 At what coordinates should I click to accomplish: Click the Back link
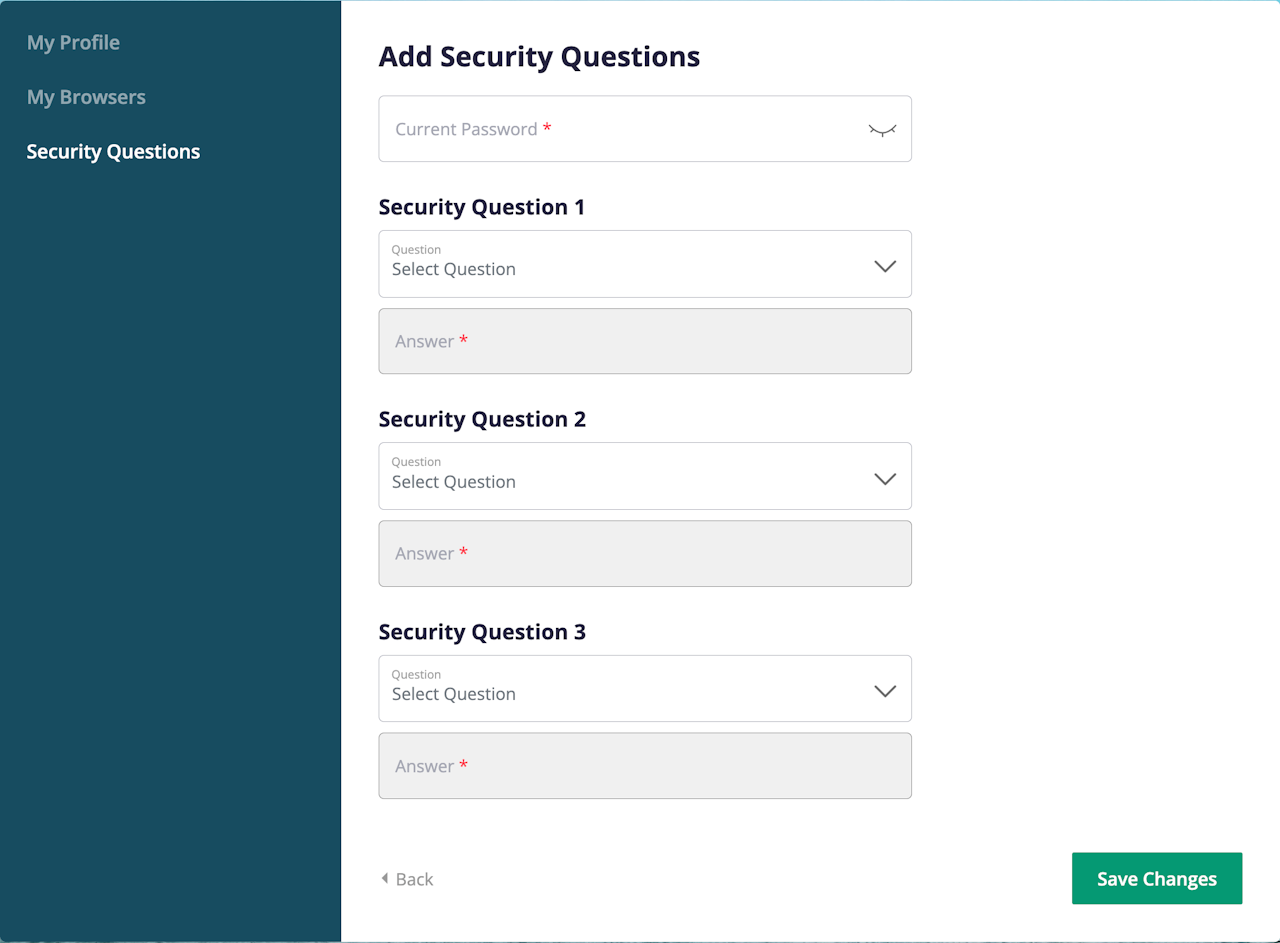click(x=414, y=880)
